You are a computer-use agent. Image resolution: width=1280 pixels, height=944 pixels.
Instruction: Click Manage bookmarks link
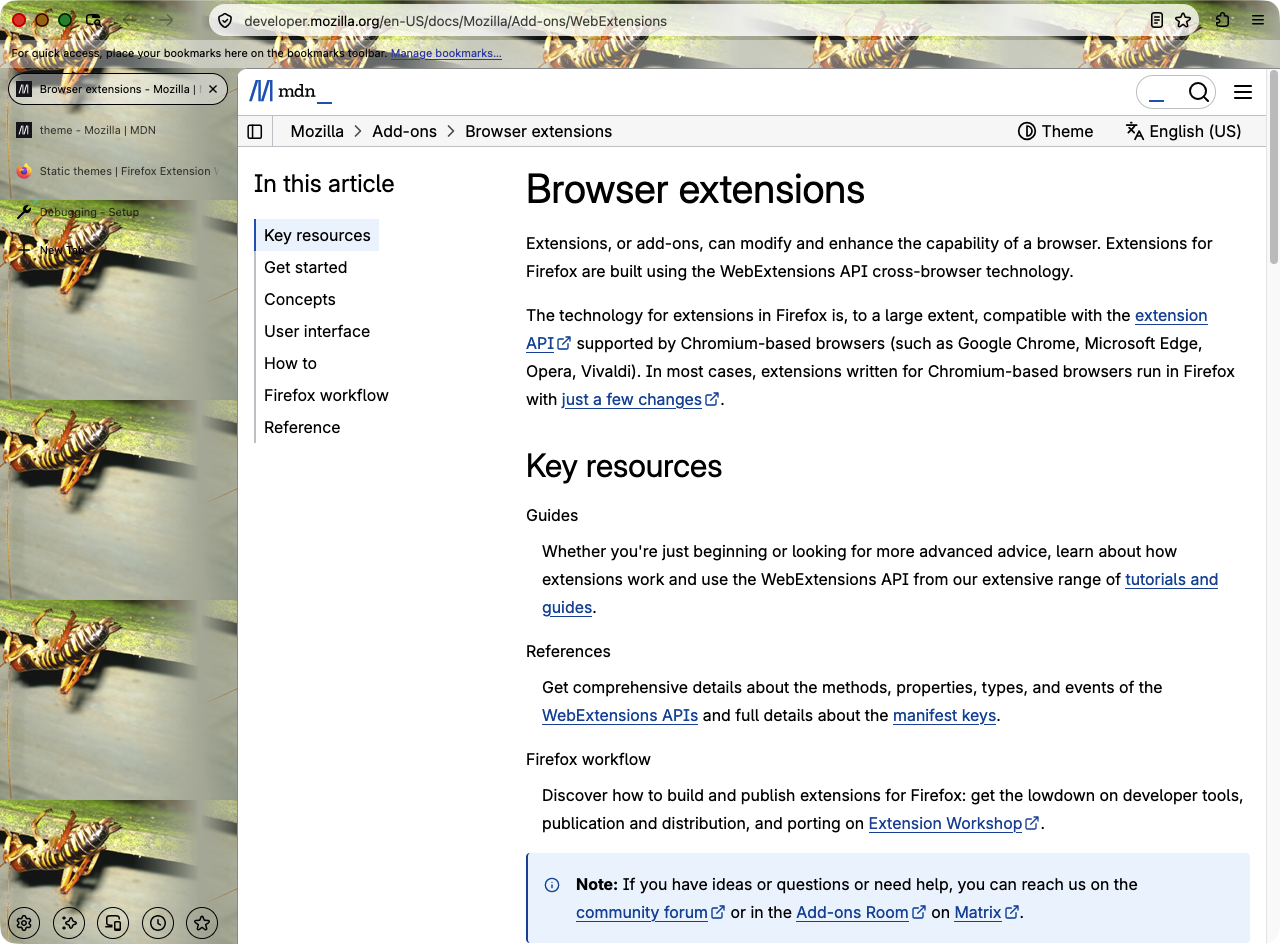446,53
